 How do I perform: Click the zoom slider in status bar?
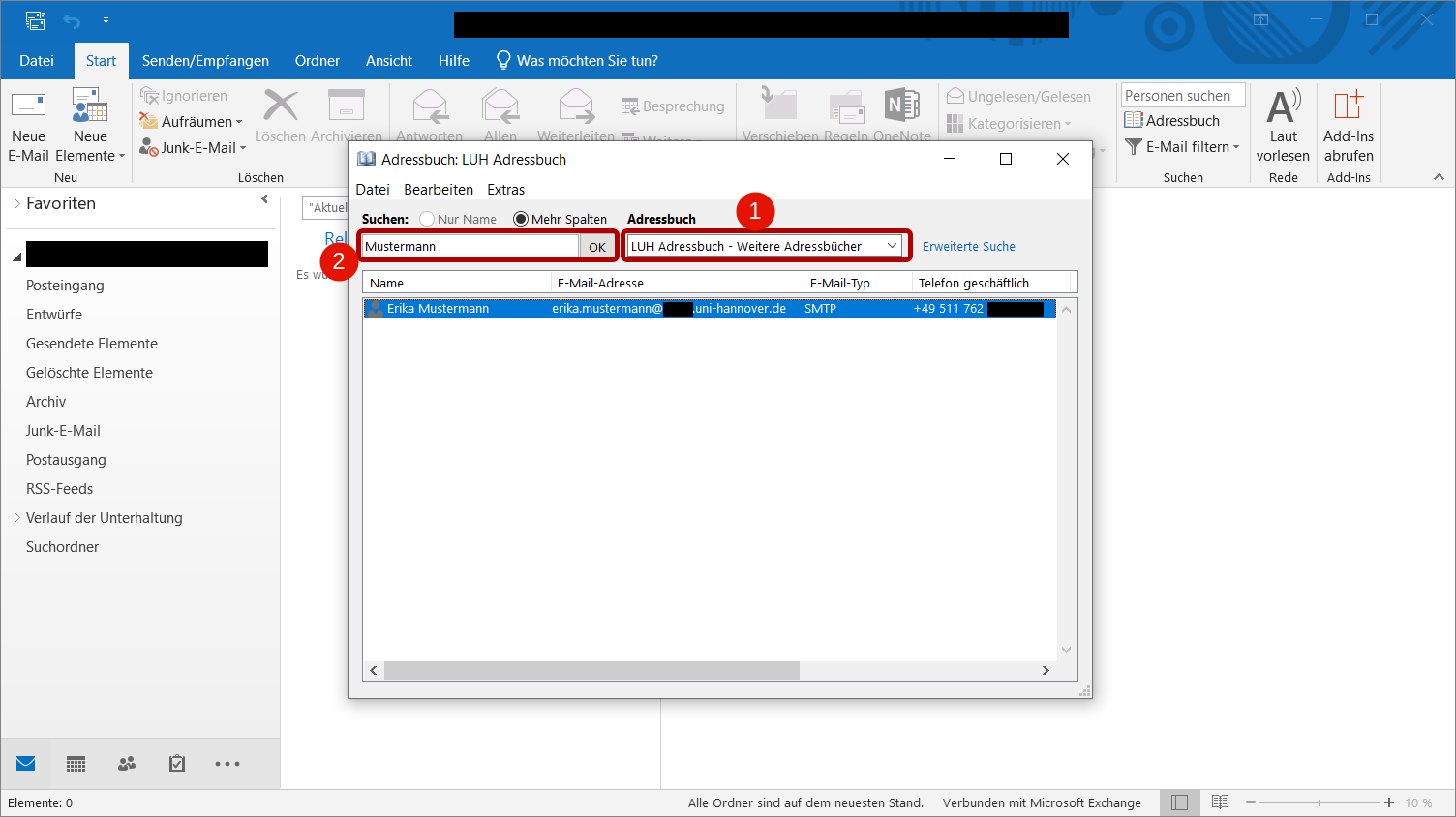point(1319,802)
